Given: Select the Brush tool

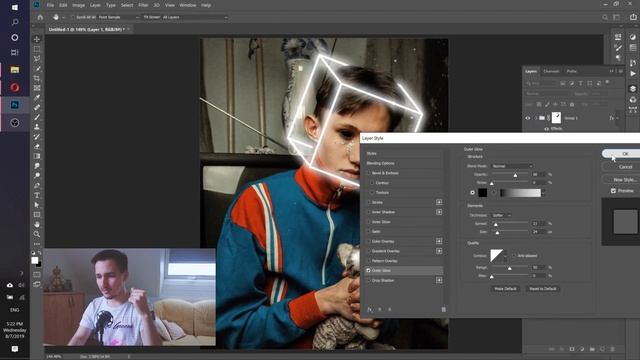Looking at the screenshot, I should pos(37,117).
